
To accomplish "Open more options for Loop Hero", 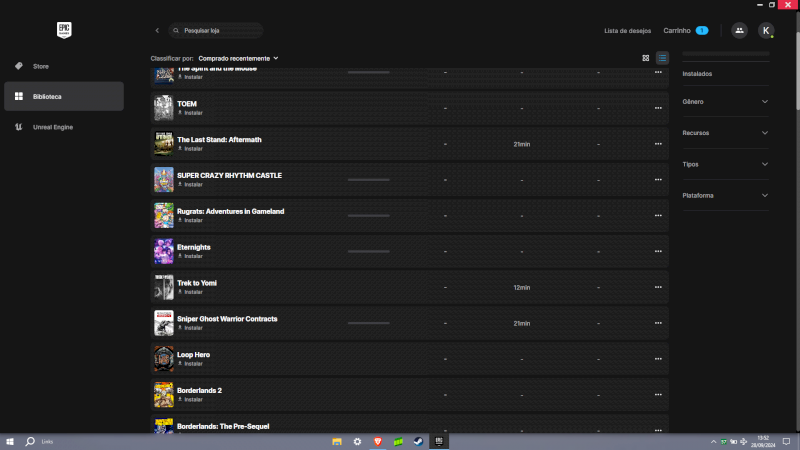I will click(x=658, y=359).
